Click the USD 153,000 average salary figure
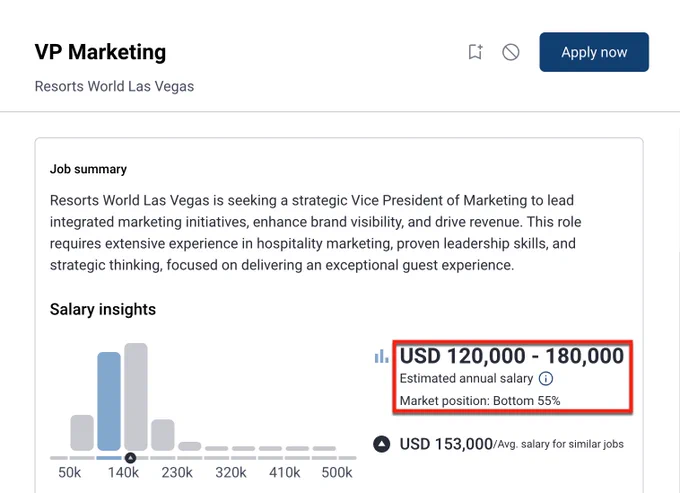The height and width of the screenshot is (493, 680). 446,444
